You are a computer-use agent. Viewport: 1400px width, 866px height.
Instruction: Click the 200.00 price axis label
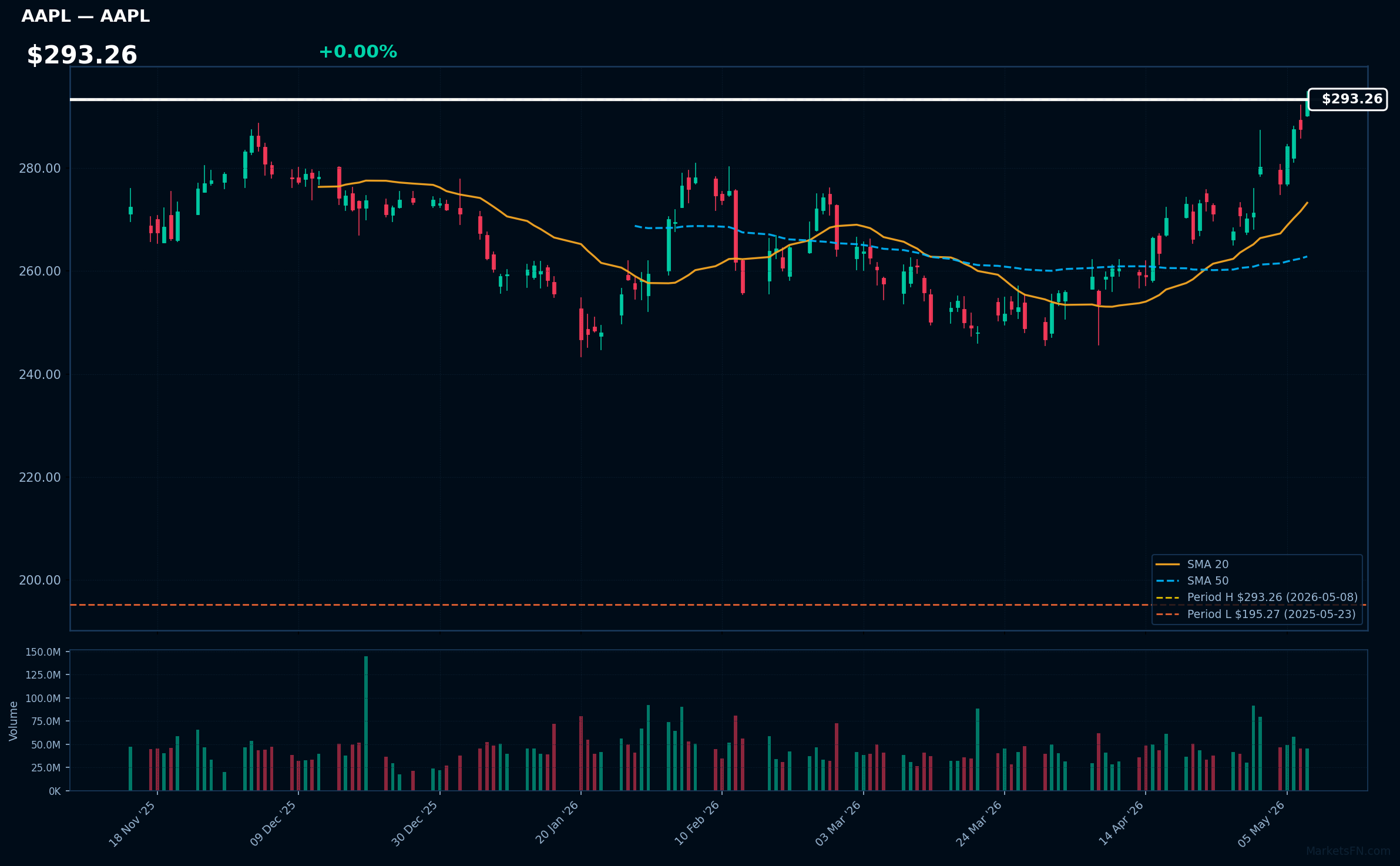pos(40,580)
